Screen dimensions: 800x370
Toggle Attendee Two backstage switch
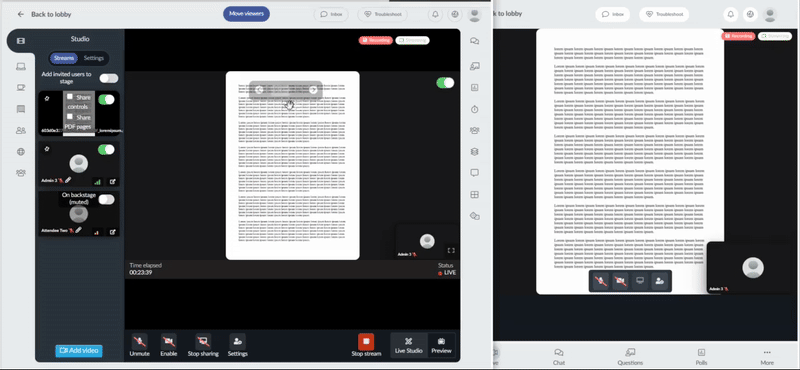(107, 200)
